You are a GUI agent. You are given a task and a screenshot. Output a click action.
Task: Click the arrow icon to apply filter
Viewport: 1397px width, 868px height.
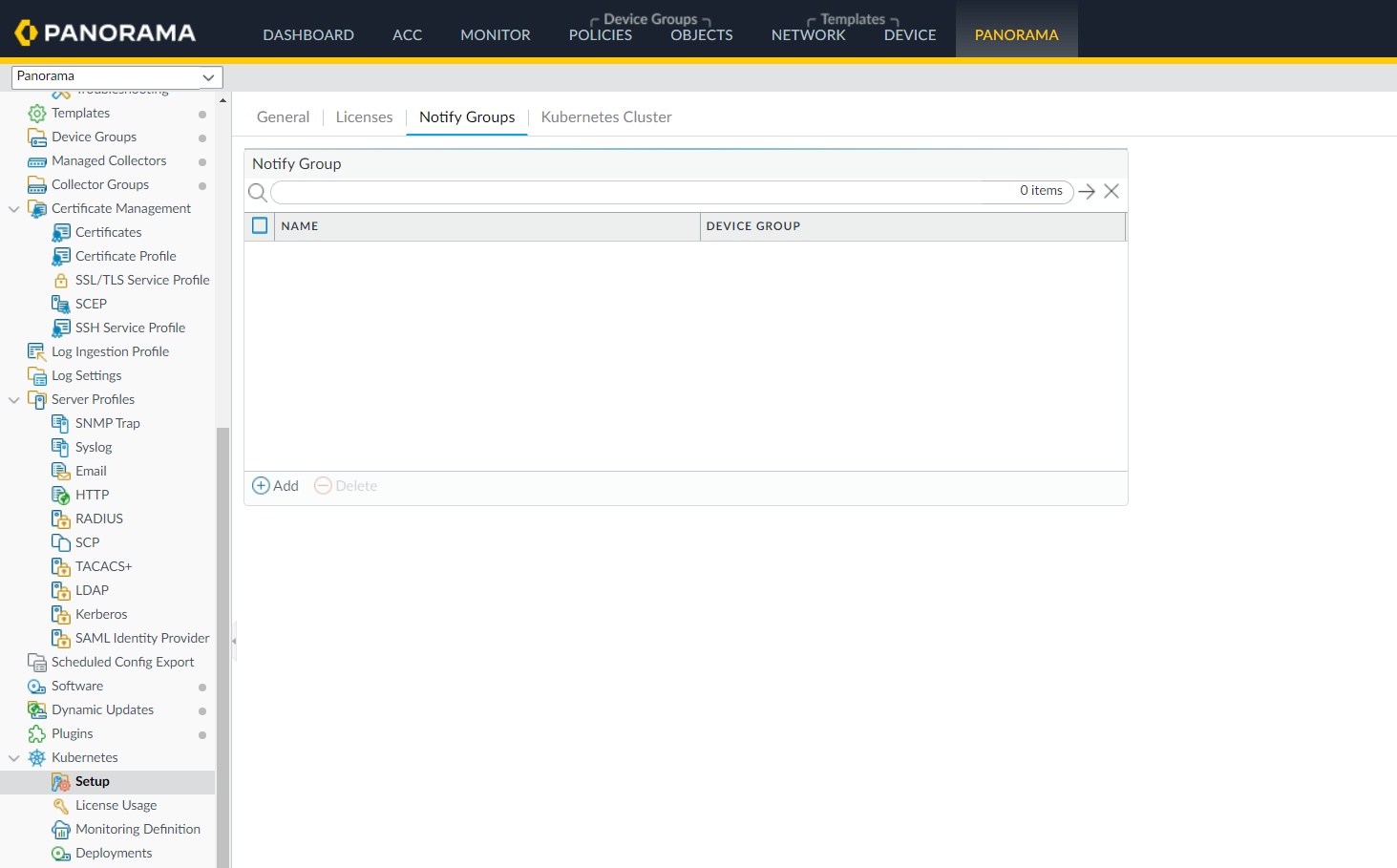tap(1087, 192)
